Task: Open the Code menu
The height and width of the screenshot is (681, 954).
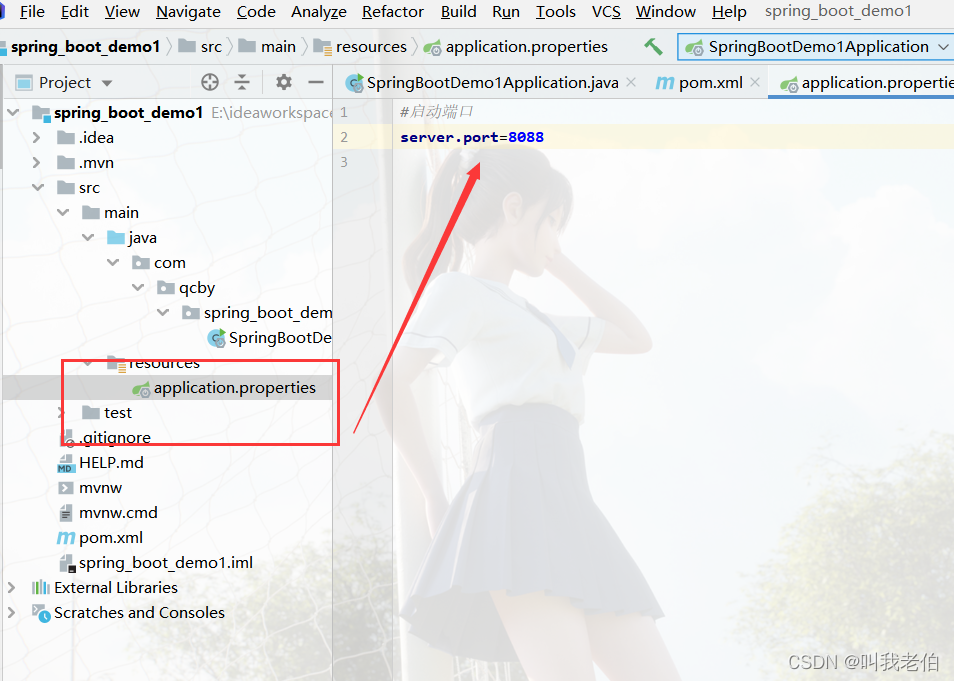Action: 256,12
